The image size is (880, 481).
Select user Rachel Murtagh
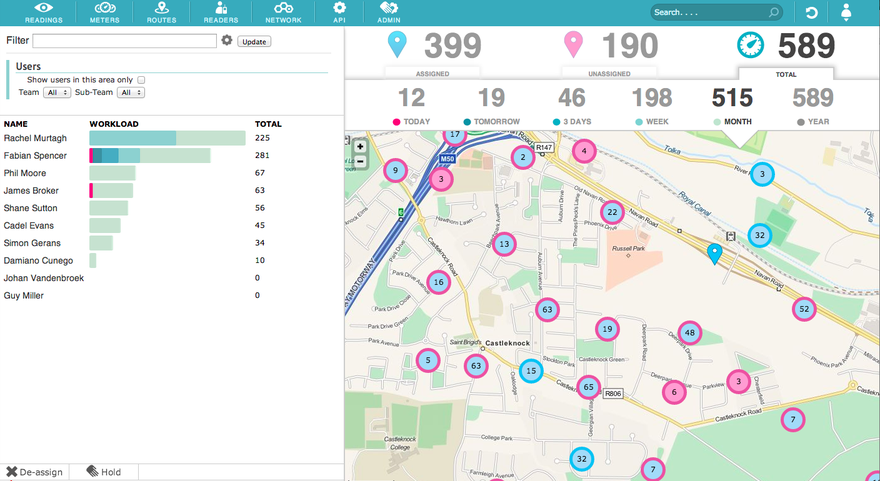tap(35, 138)
